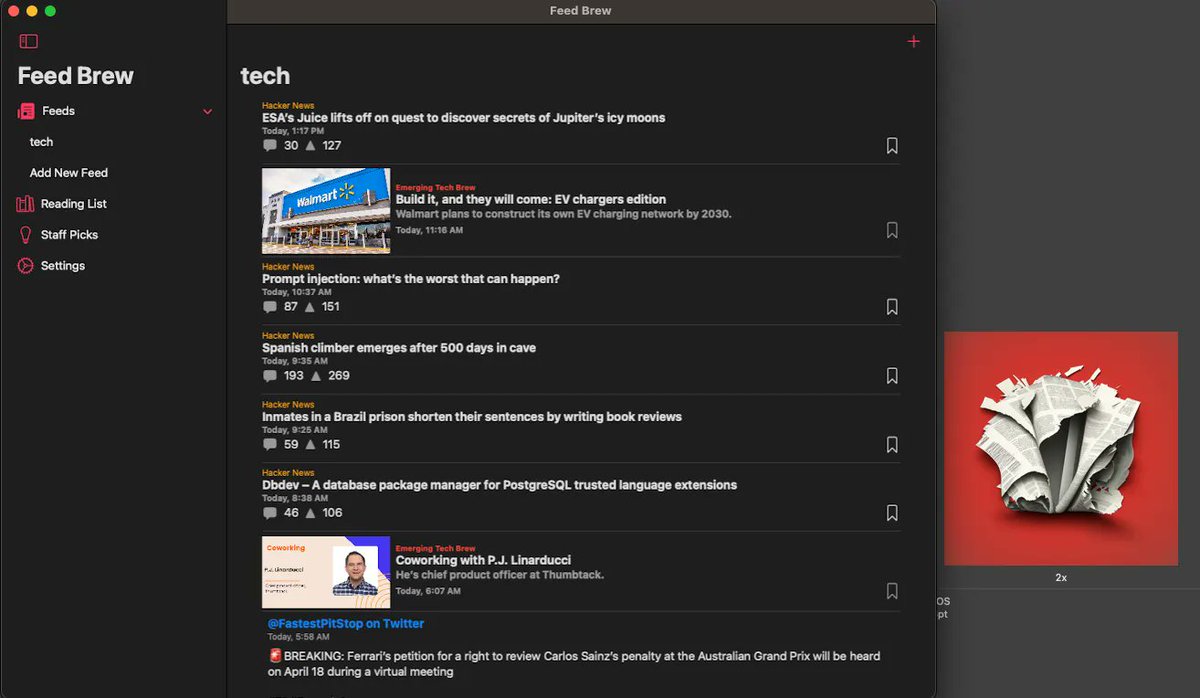Click upvote arrow on Prompt injection article
Screen dimensions: 1200x698
(x=310, y=307)
